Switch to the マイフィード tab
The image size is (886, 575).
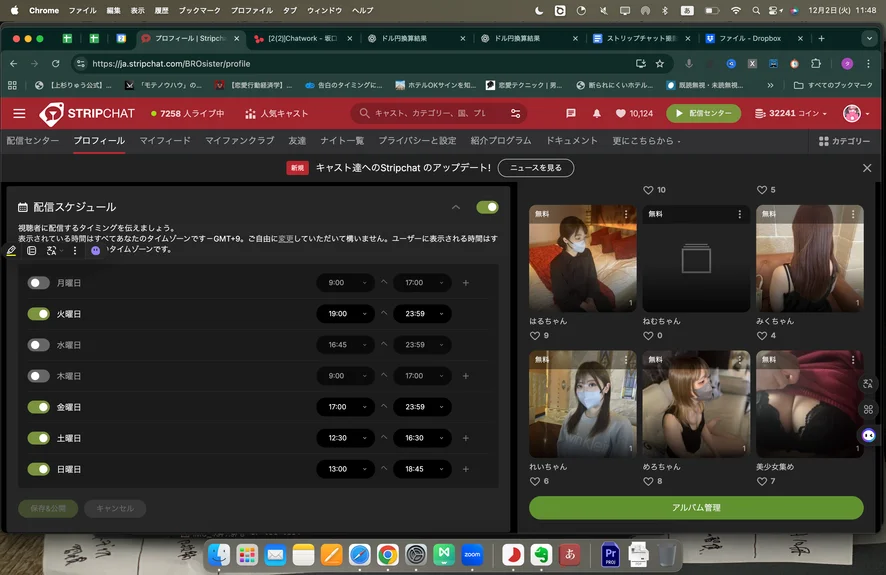pos(165,141)
